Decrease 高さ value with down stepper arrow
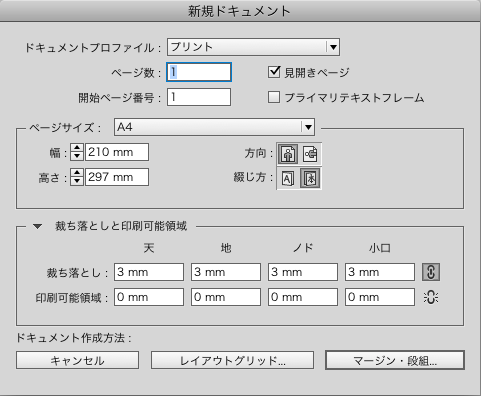 [x=77, y=181]
